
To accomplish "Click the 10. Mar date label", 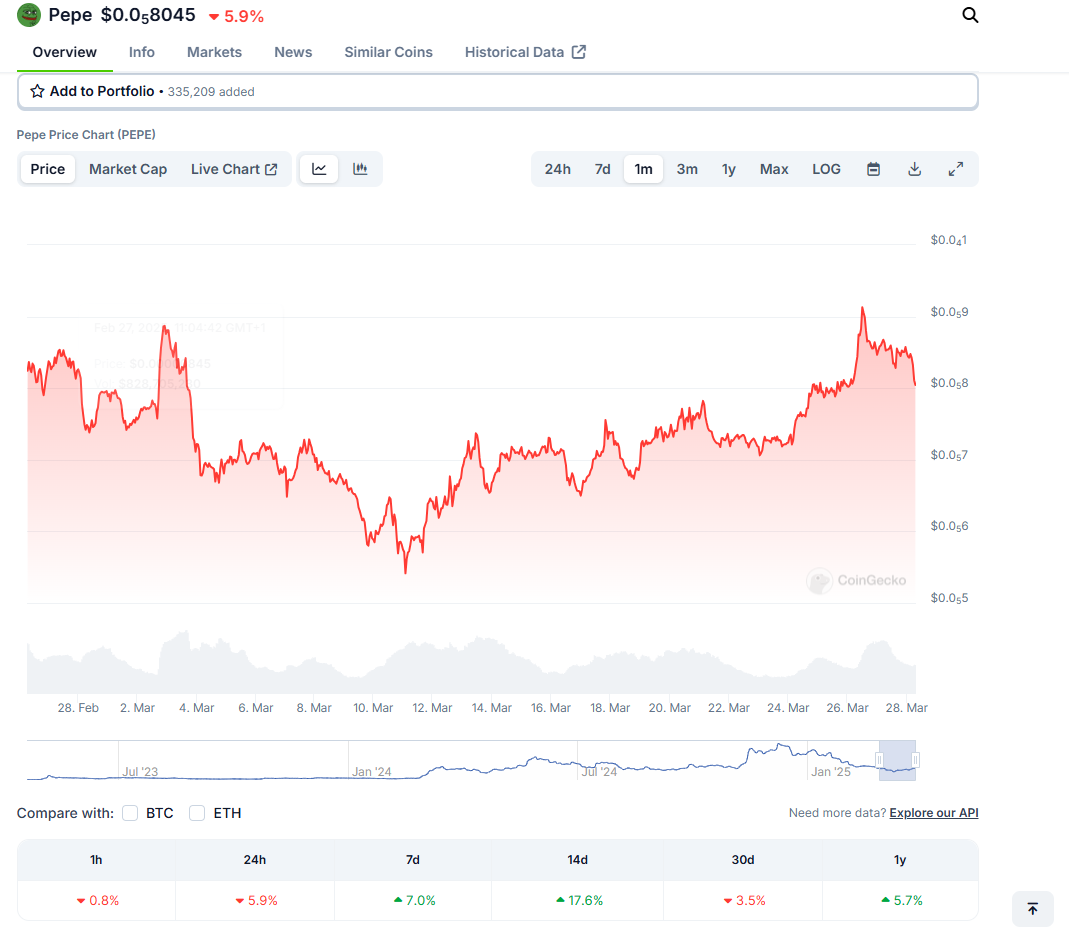I will [x=373, y=708].
